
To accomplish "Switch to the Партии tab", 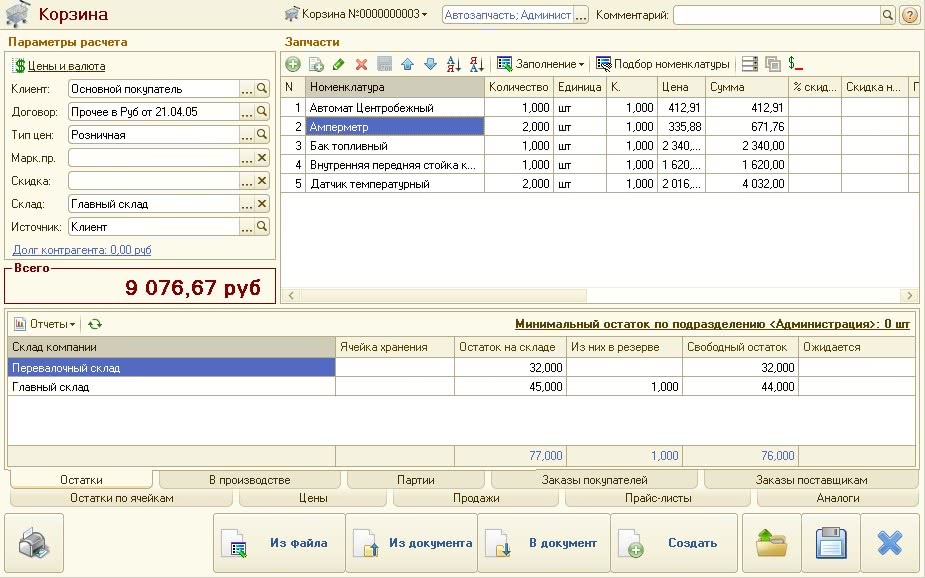I will 416,480.
